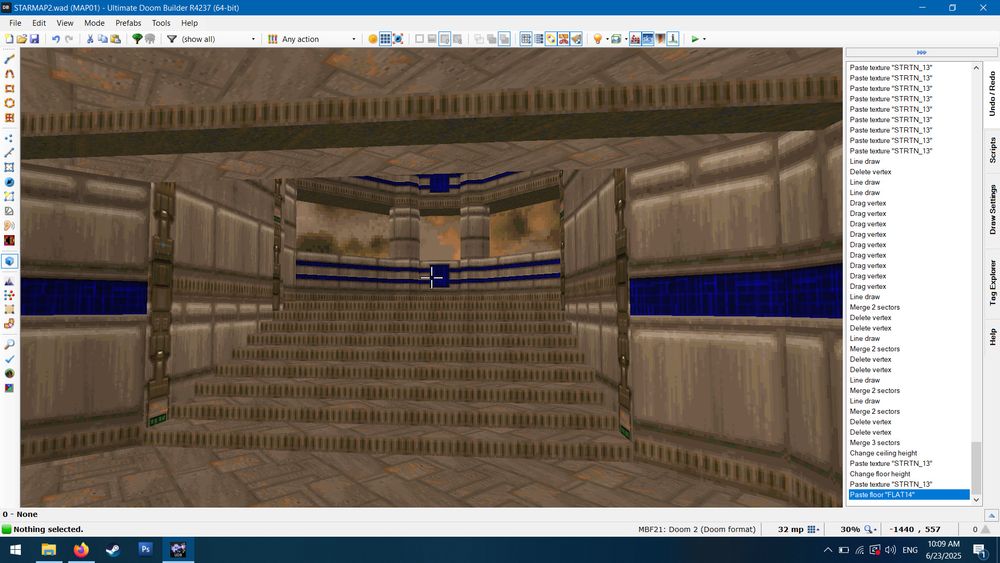Select the 'Change floor height' history entry
Viewport: 1000px width, 563px height.
(880, 474)
